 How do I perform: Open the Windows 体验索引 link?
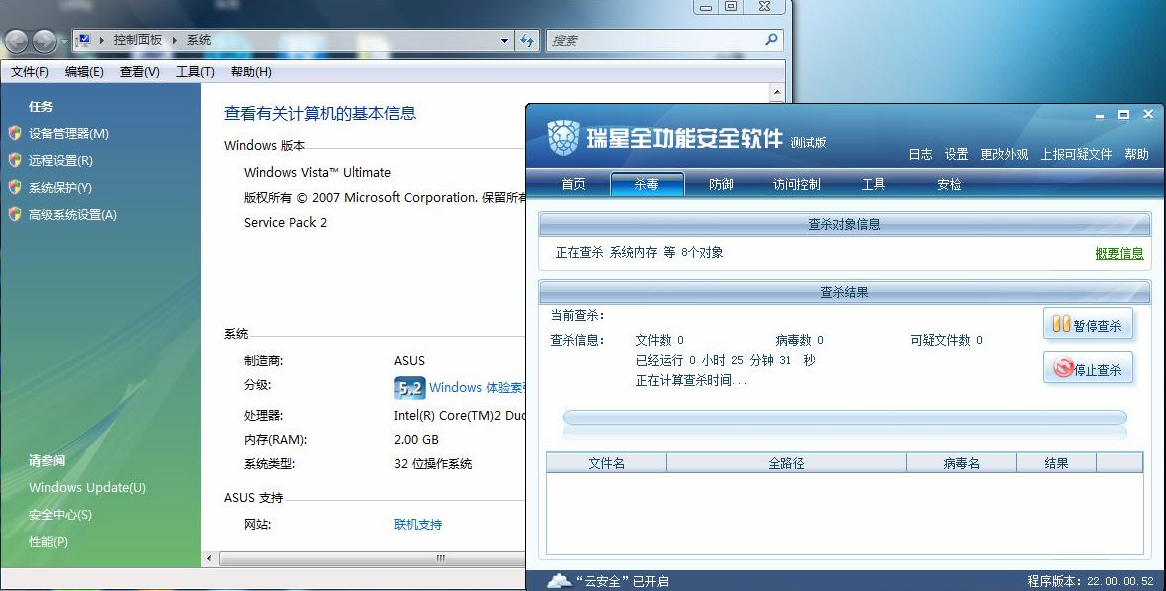(477, 387)
